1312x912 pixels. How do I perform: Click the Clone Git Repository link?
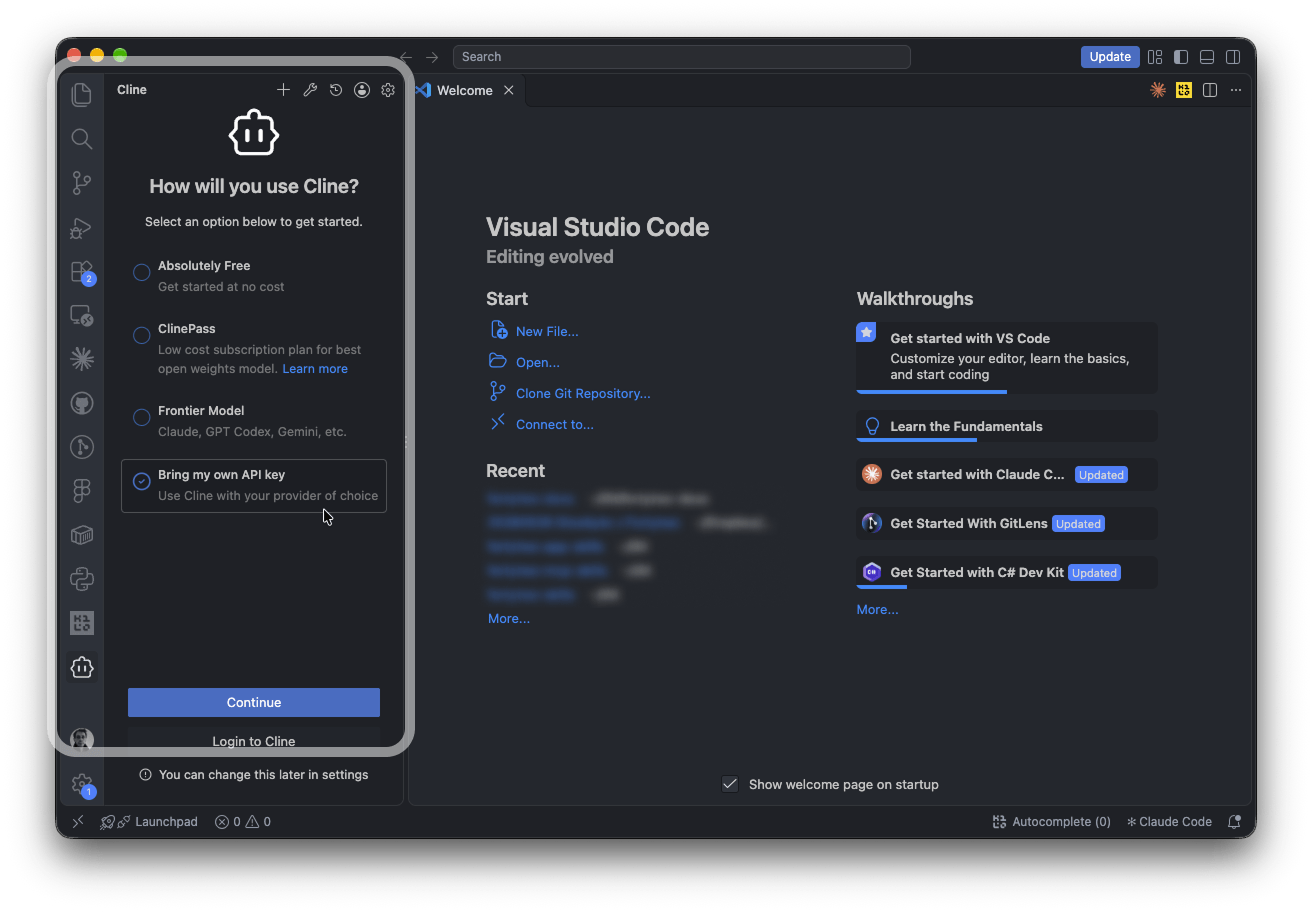point(583,393)
